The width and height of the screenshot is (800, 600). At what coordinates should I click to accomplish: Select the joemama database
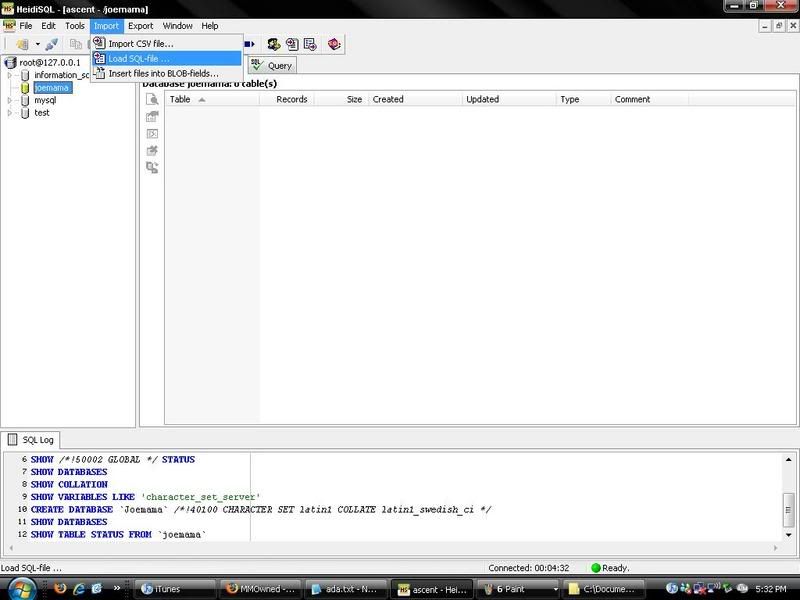point(52,88)
